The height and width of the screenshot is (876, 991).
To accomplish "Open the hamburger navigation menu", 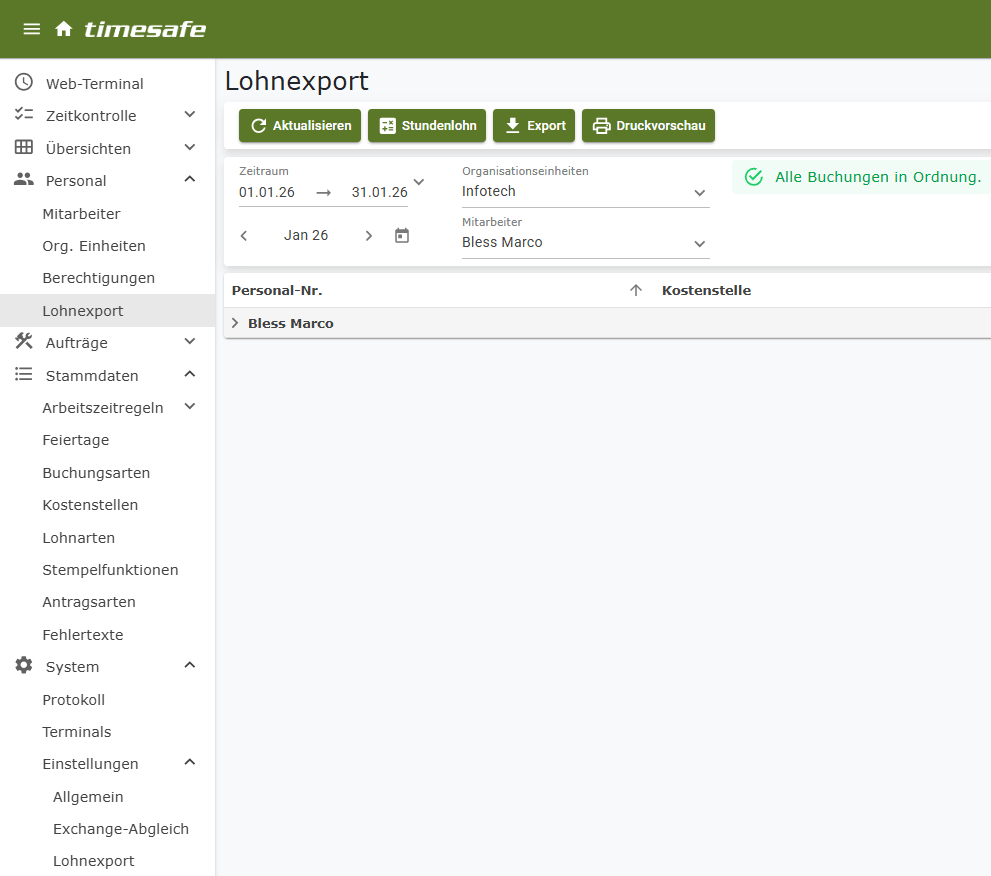I will 32,29.
